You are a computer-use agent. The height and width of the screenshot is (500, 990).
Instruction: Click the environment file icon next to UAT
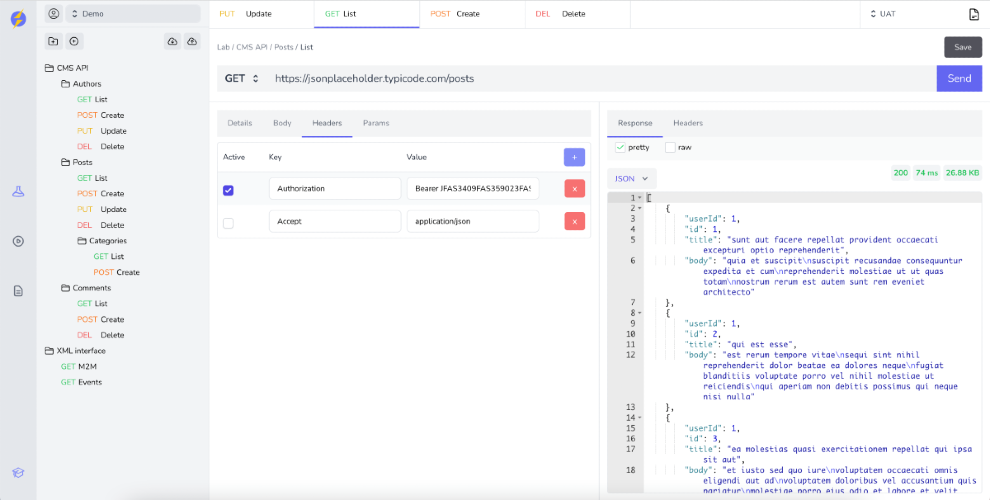click(973, 14)
